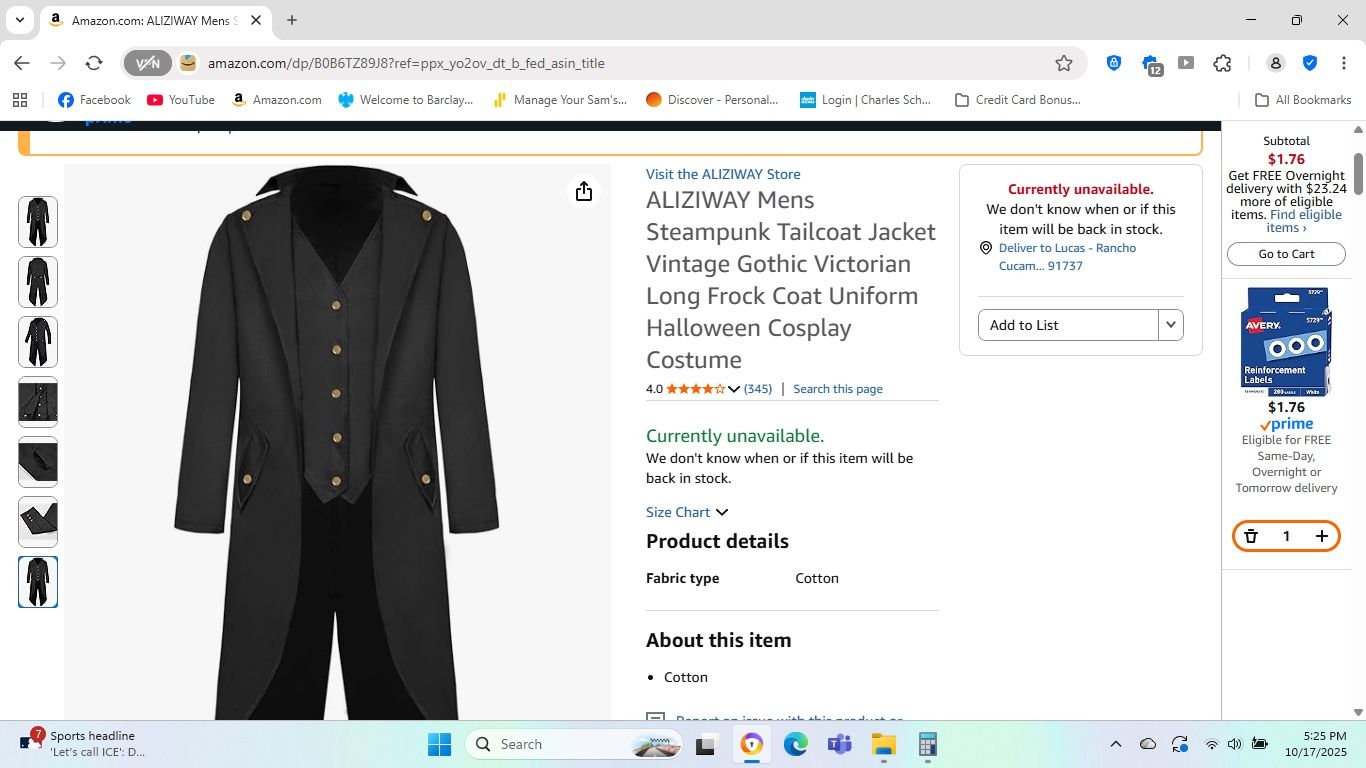Open the browser Extensions puzzle icon

[1222, 63]
